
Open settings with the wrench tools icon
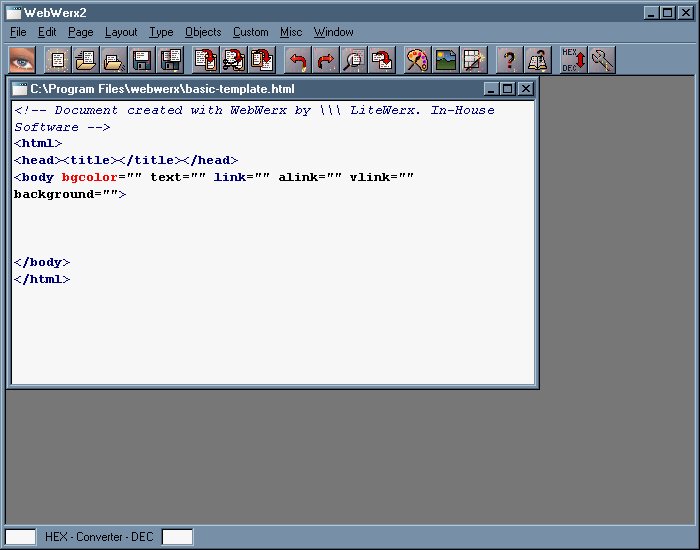[602, 59]
